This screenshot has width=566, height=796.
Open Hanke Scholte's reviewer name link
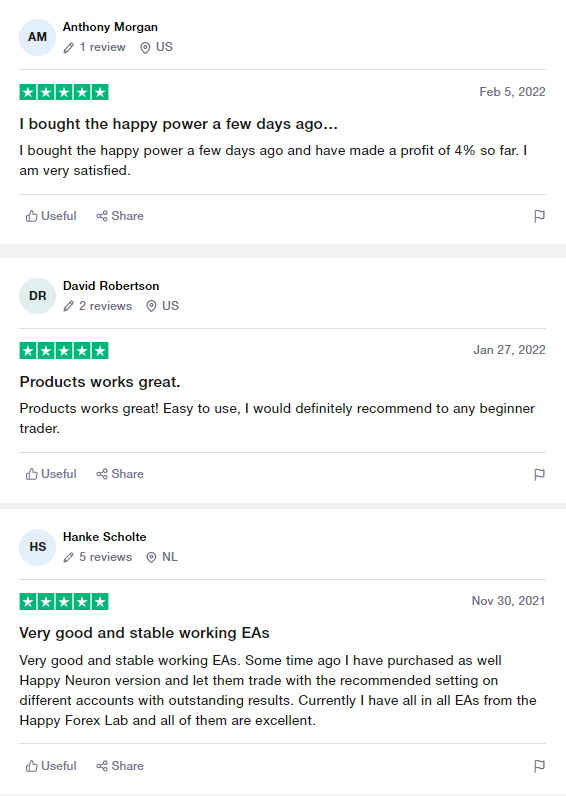[x=105, y=537]
